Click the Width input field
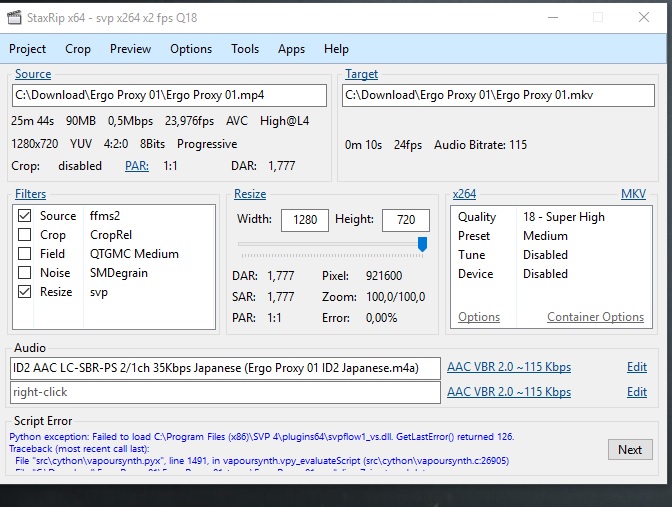Image resolution: width=672 pixels, height=507 pixels. click(x=305, y=220)
